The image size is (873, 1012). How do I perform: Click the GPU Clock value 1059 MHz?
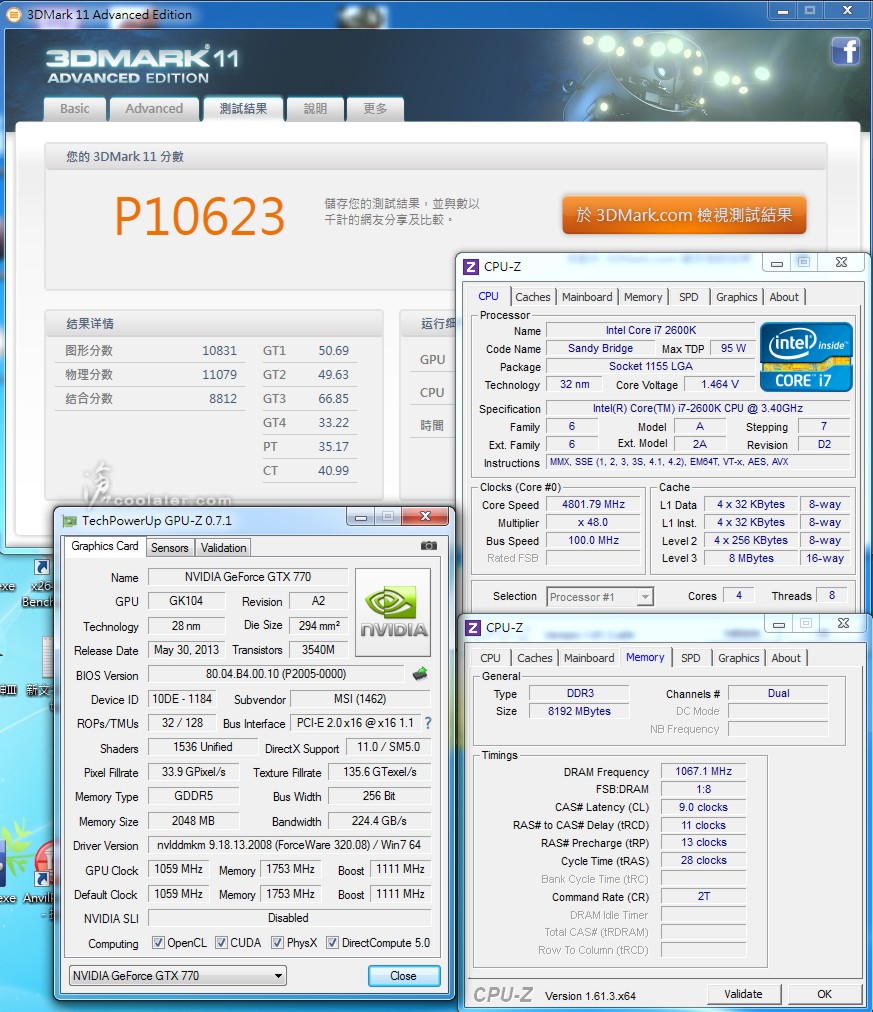[x=178, y=869]
